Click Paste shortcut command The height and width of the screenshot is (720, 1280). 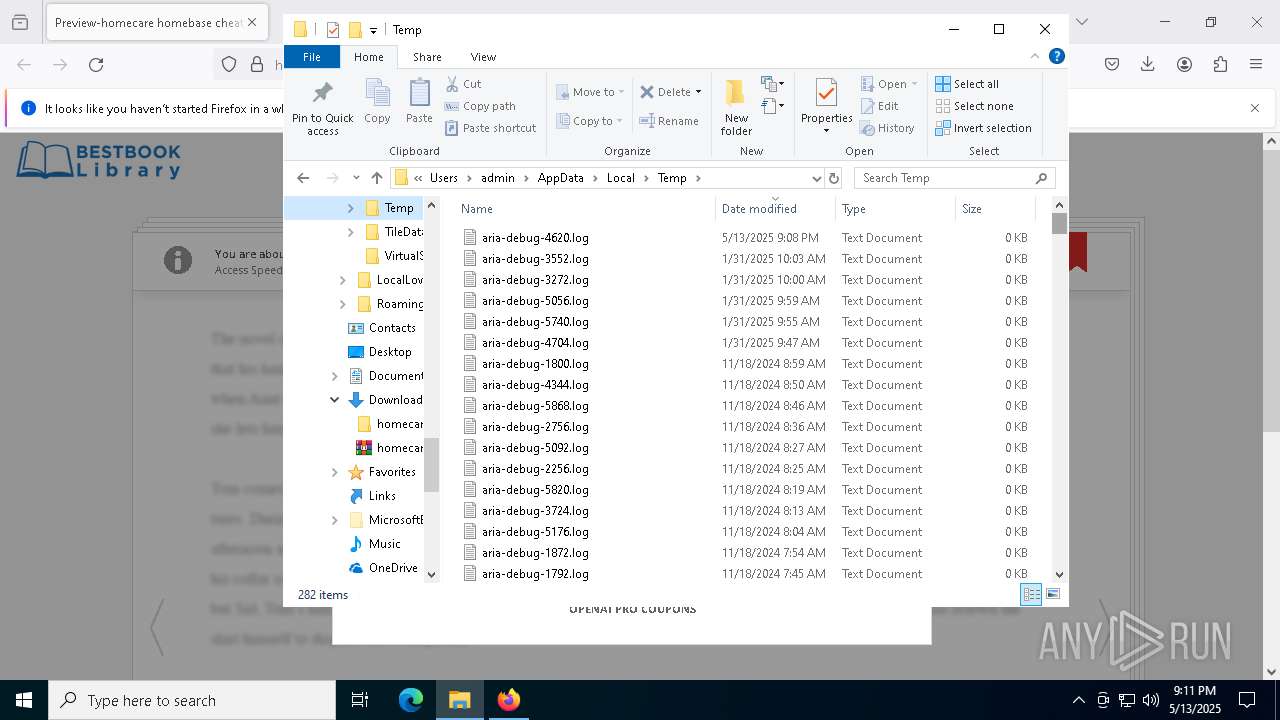click(x=491, y=128)
